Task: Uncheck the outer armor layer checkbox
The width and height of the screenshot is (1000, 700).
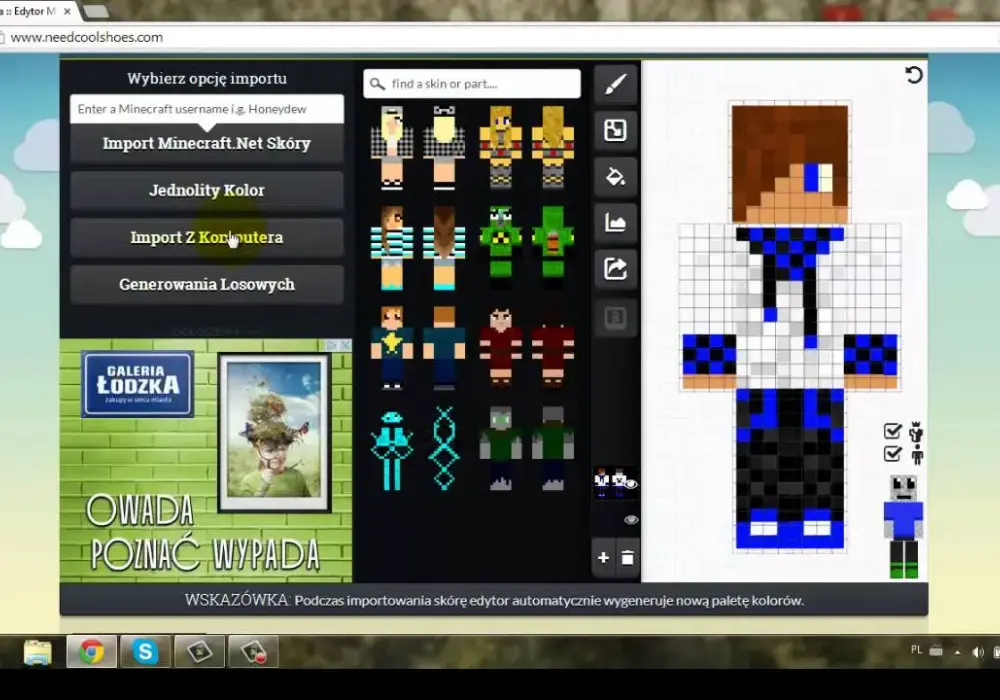Action: pos(892,432)
